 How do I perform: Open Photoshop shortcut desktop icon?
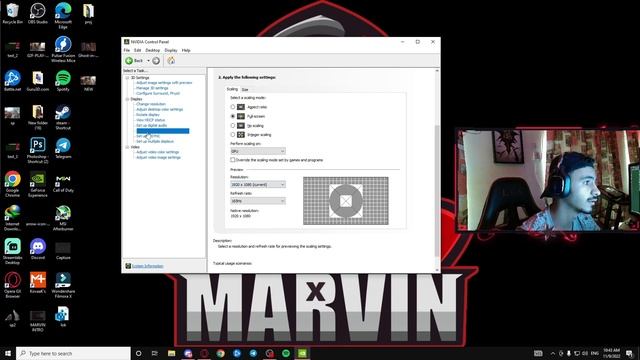pyautogui.click(x=38, y=151)
